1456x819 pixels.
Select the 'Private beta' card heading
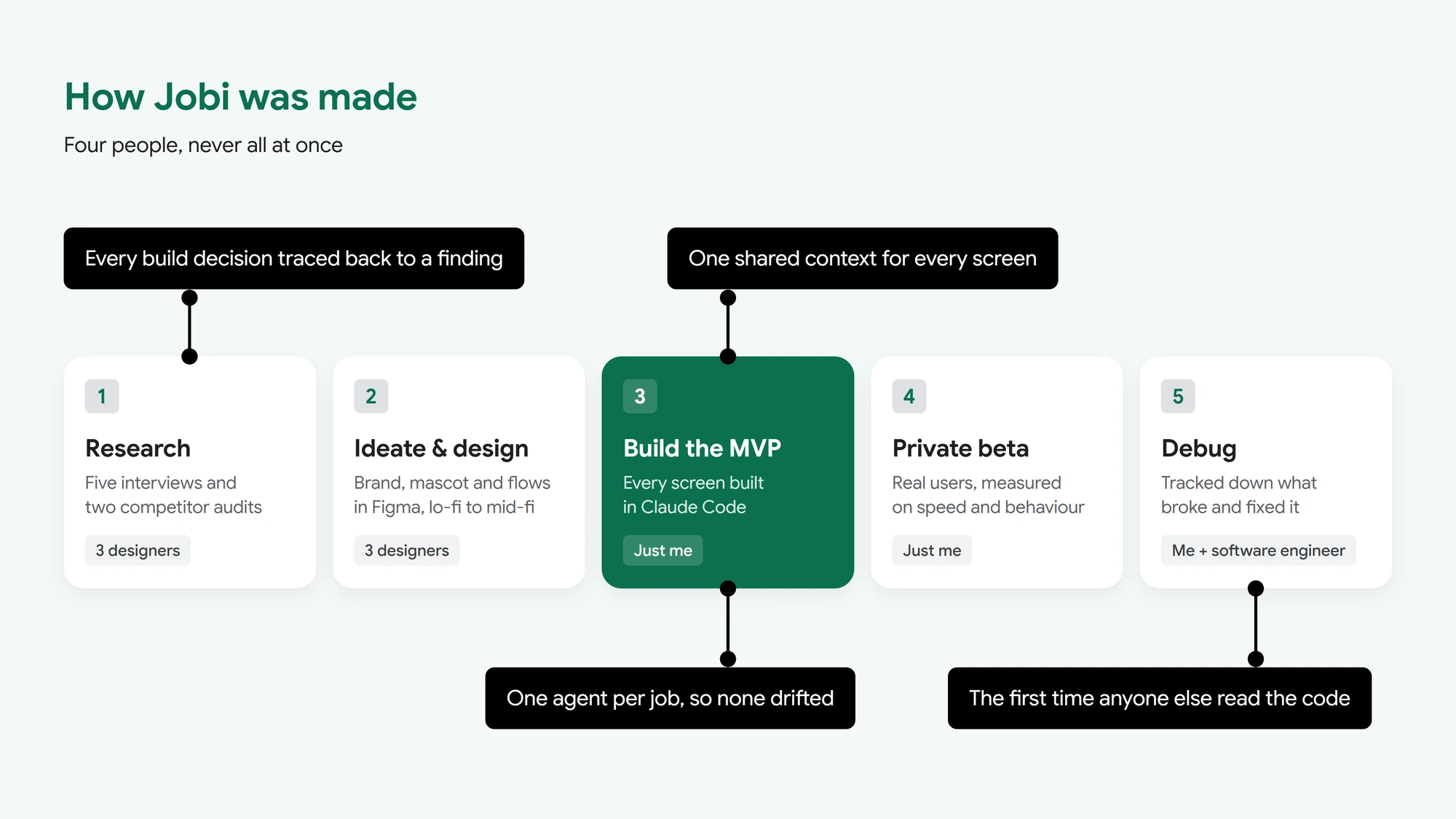[x=960, y=448]
